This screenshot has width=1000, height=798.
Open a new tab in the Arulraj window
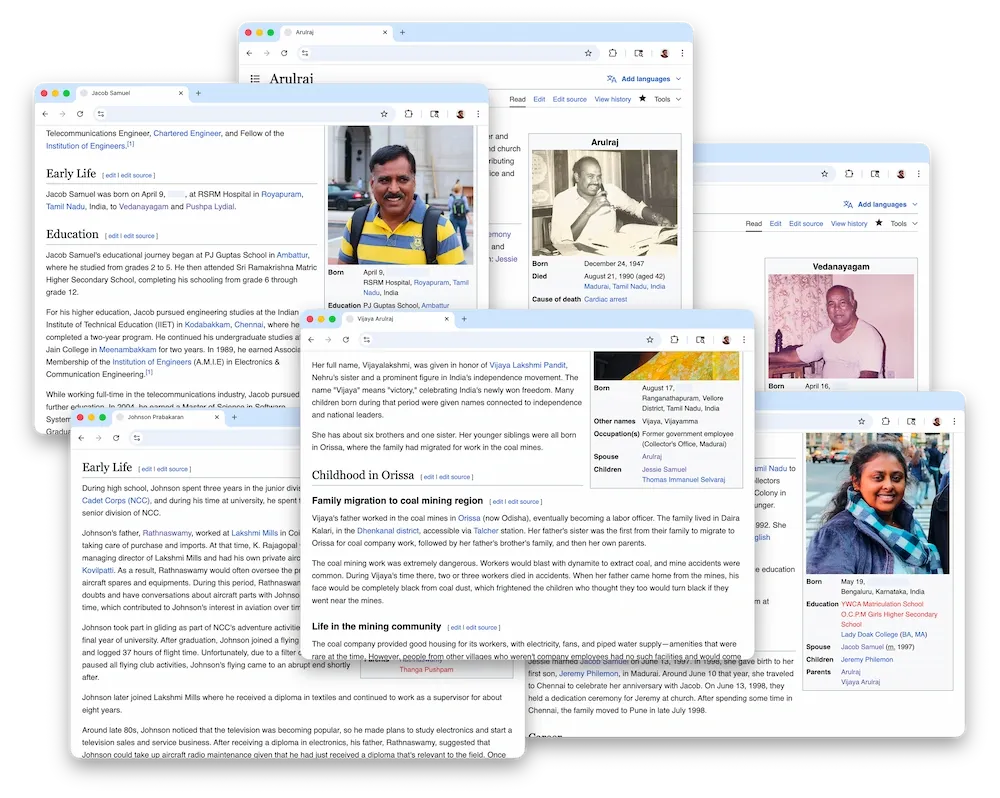402,33
